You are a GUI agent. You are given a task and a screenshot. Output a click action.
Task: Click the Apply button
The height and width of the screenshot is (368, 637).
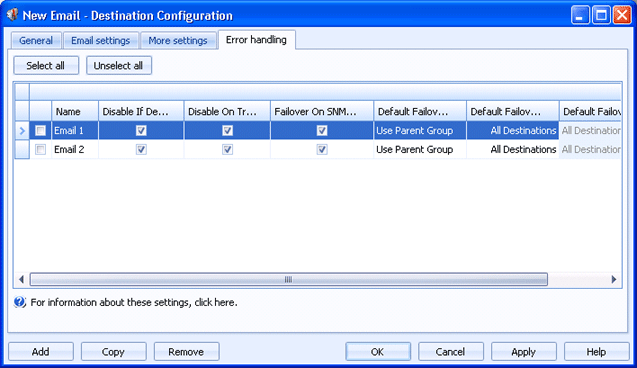coord(524,351)
